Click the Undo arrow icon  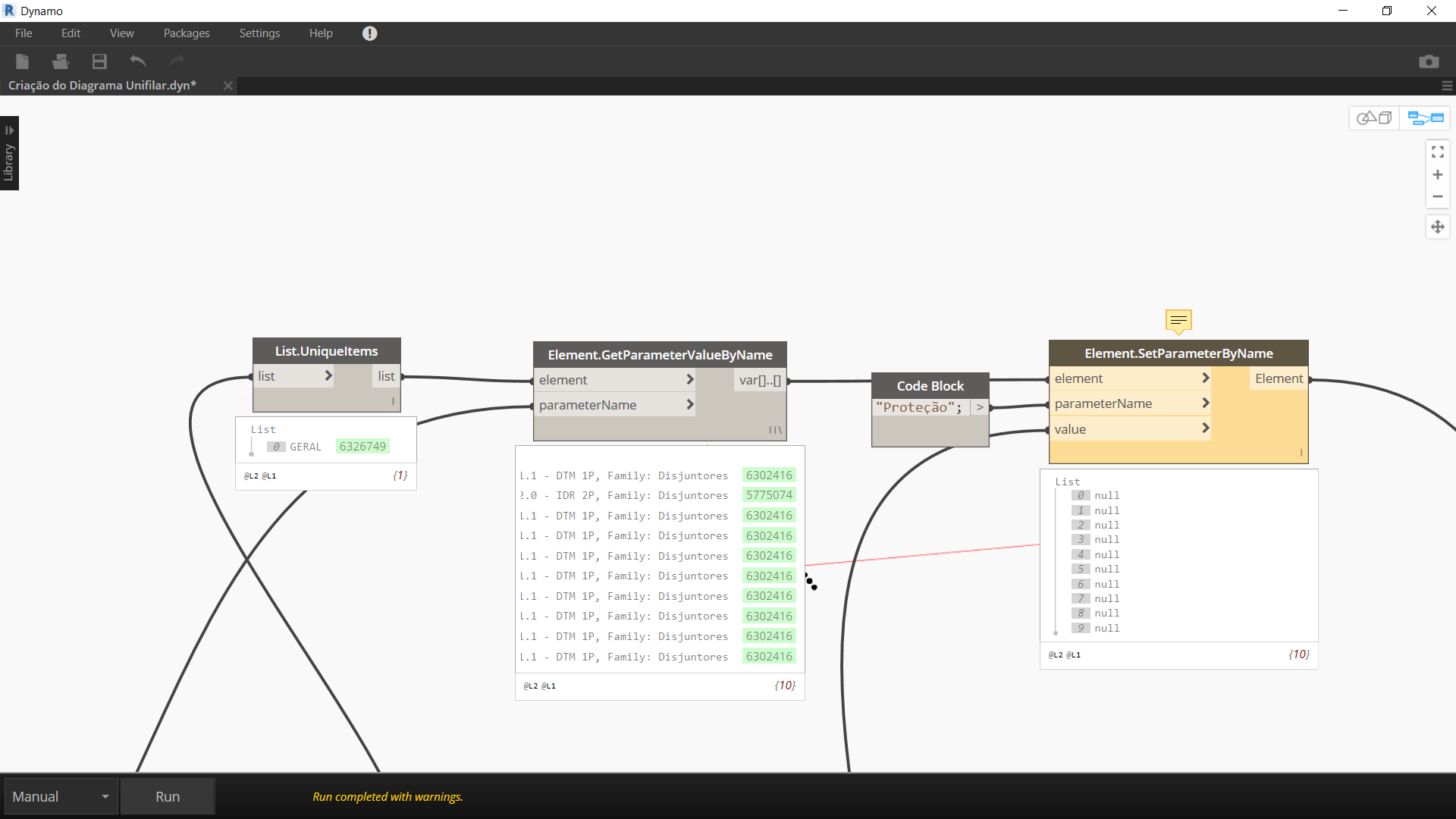pyautogui.click(x=138, y=61)
